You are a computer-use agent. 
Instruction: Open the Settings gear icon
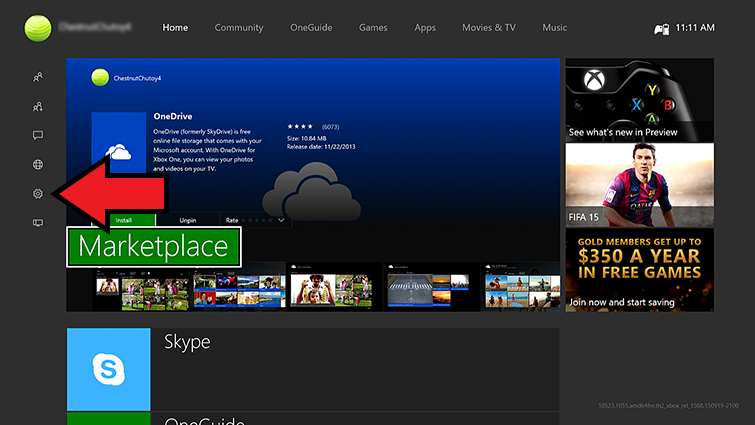coord(38,193)
